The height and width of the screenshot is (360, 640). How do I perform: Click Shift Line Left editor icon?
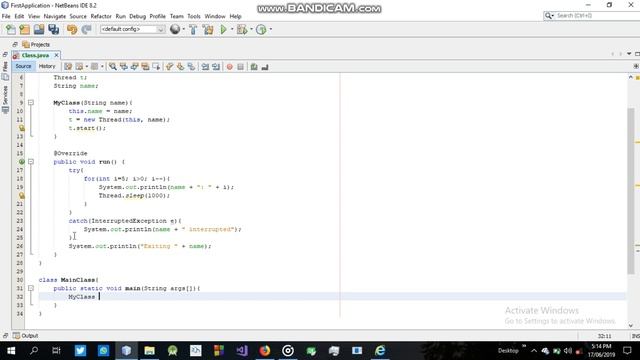click(205, 67)
